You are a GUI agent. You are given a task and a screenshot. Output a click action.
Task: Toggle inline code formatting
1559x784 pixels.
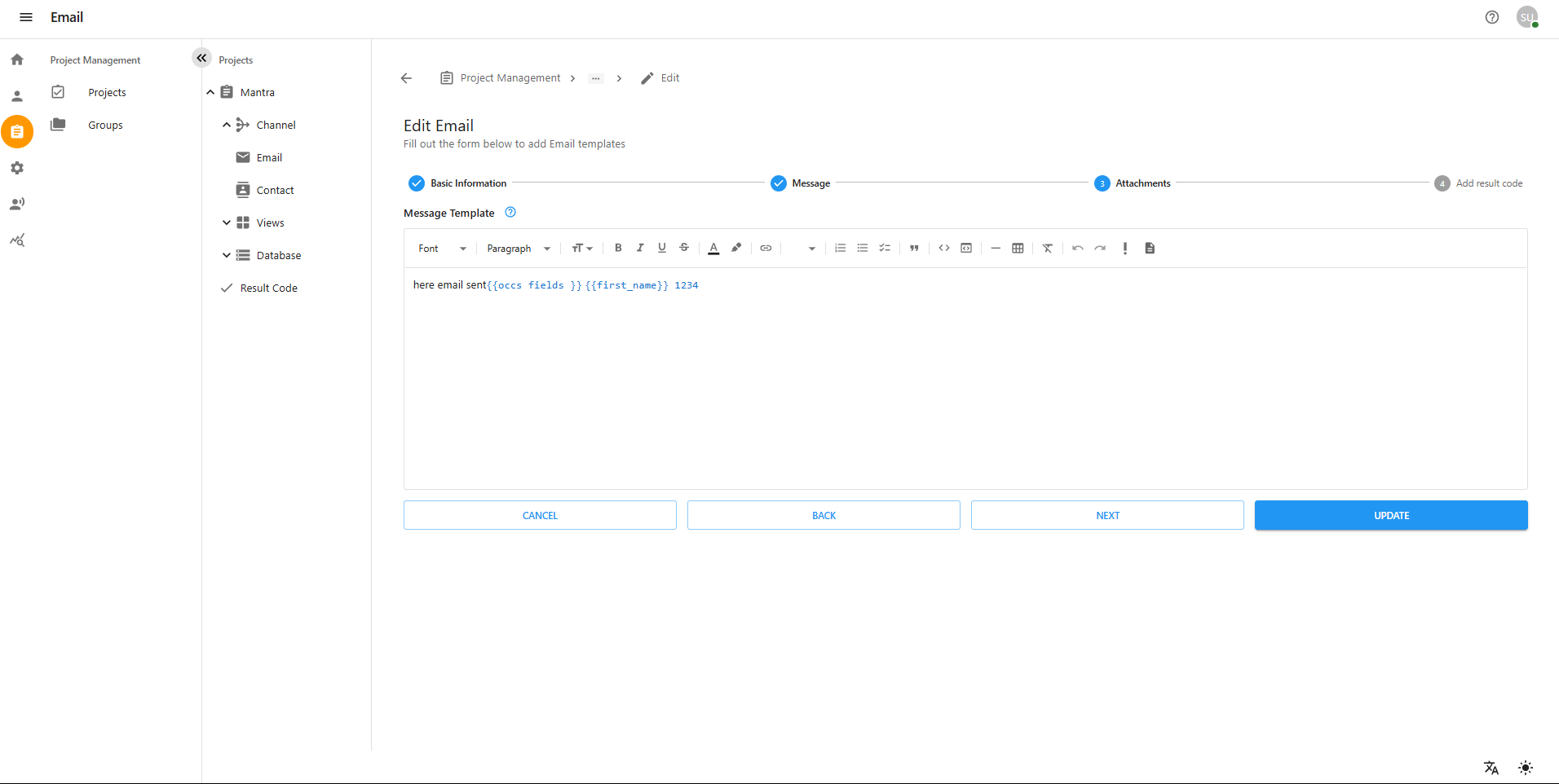tap(944, 248)
